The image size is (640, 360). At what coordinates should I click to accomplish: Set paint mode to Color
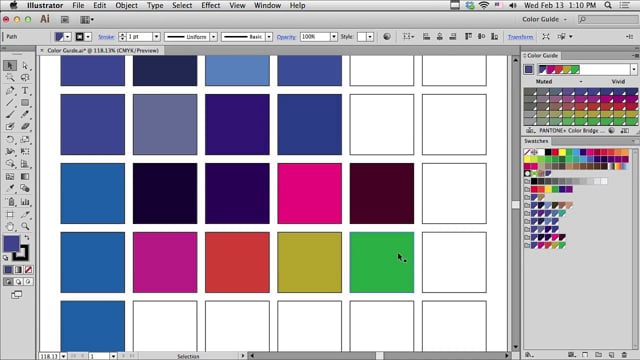coord(8,270)
